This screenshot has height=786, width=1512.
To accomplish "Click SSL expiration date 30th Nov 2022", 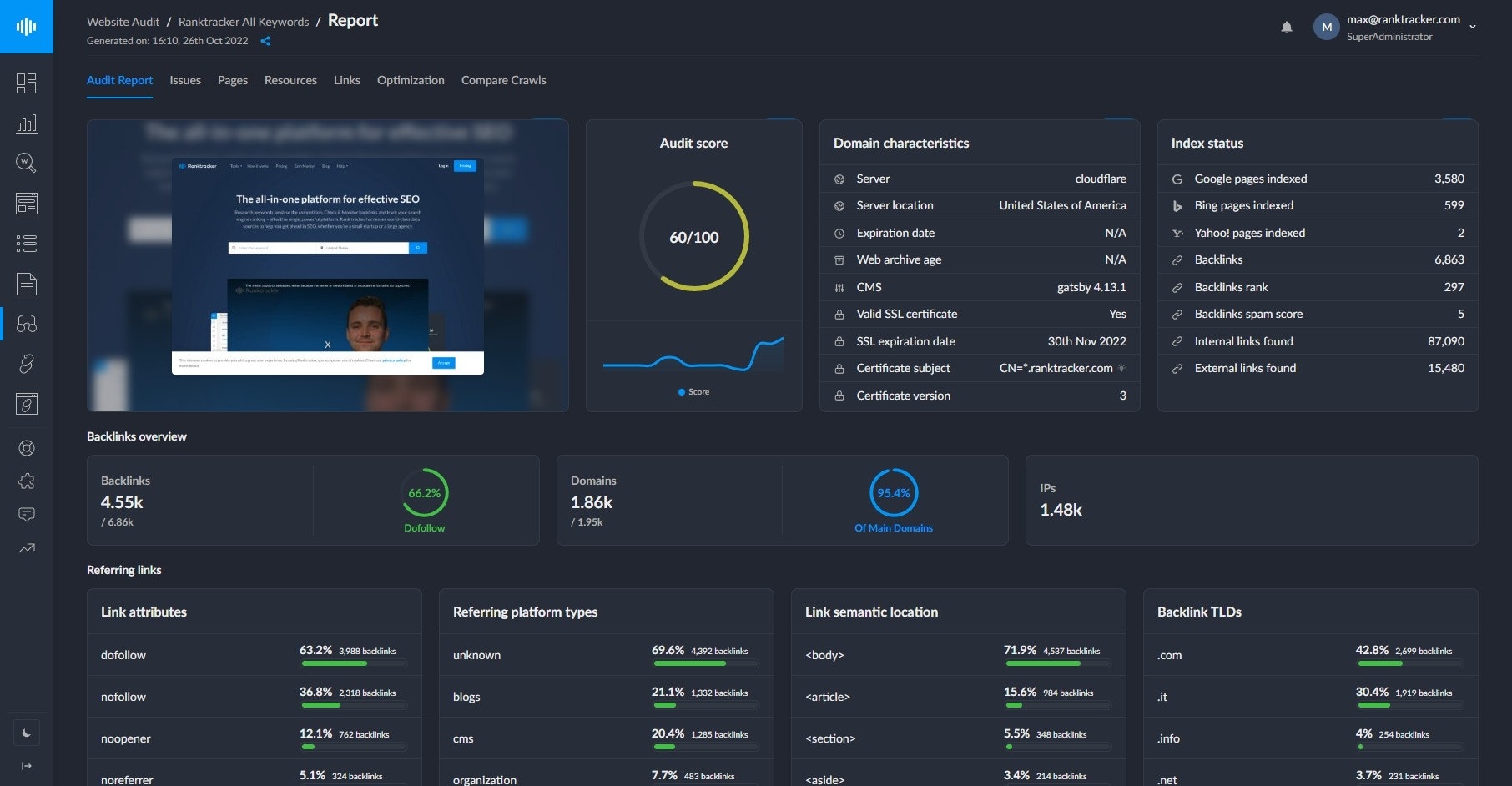I will pos(1087,341).
